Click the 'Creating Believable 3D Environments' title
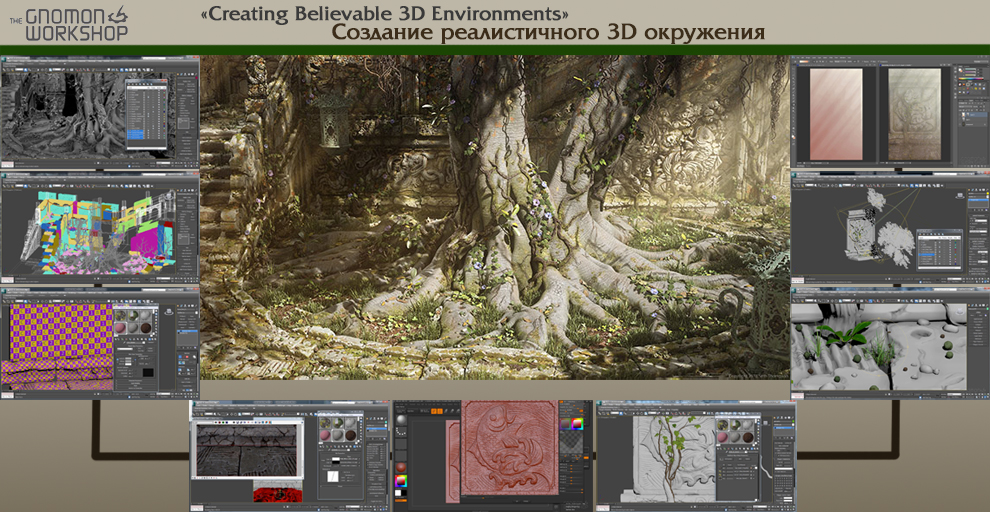 (x=385, y=14)
